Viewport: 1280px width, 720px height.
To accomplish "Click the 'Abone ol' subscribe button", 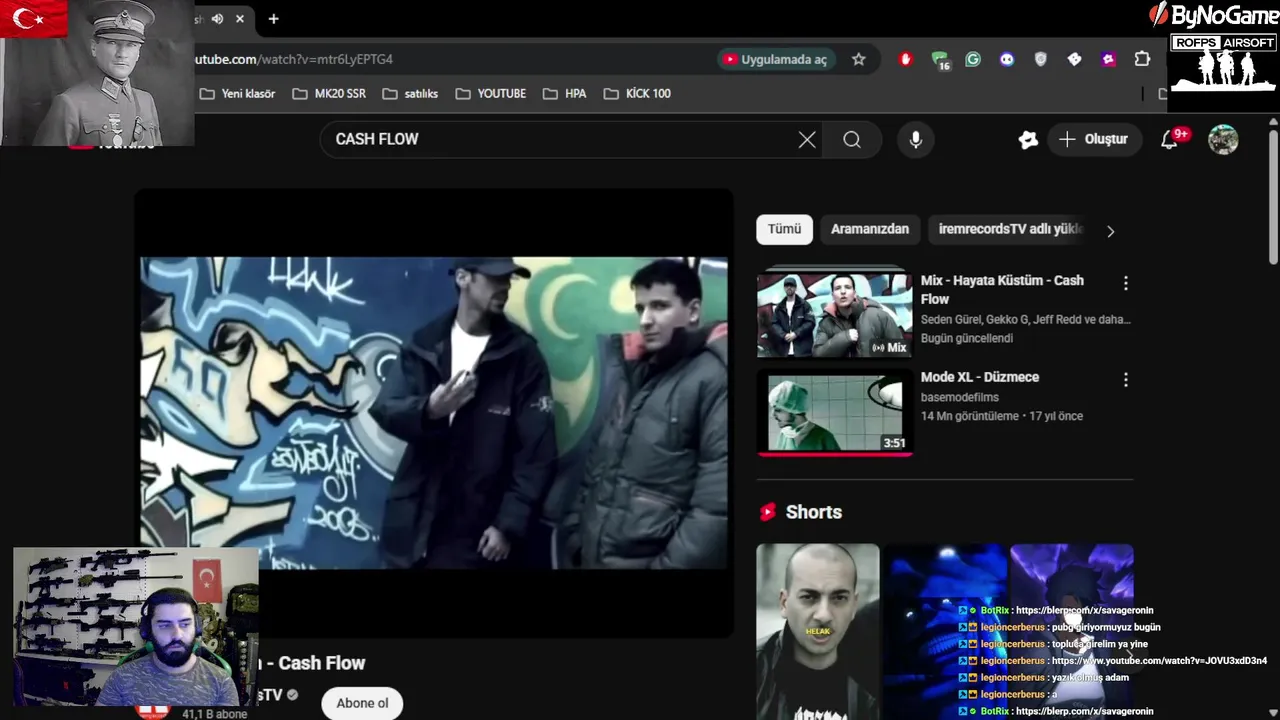I will tap(362, 703).
